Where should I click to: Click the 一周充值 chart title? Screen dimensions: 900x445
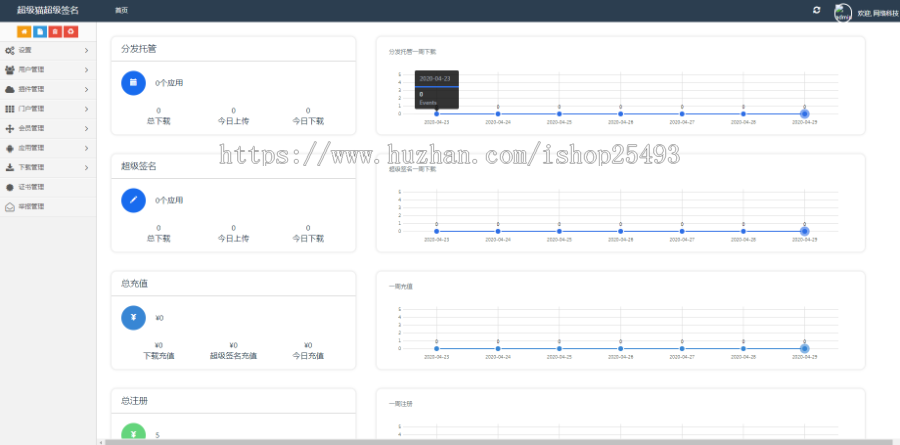tap(400, 286)
